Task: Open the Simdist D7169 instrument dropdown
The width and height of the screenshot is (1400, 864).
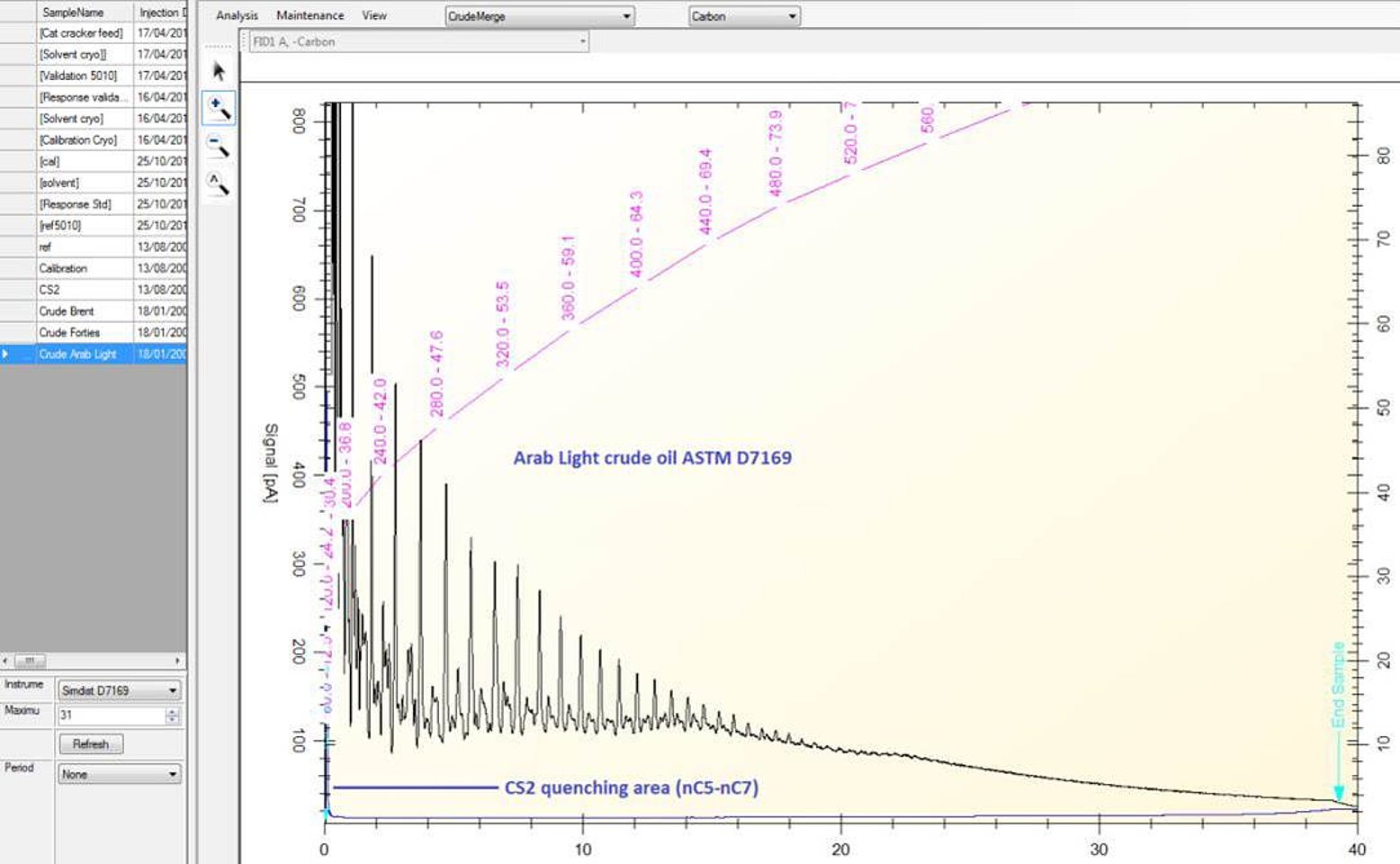Action: [x=119, y=690]
